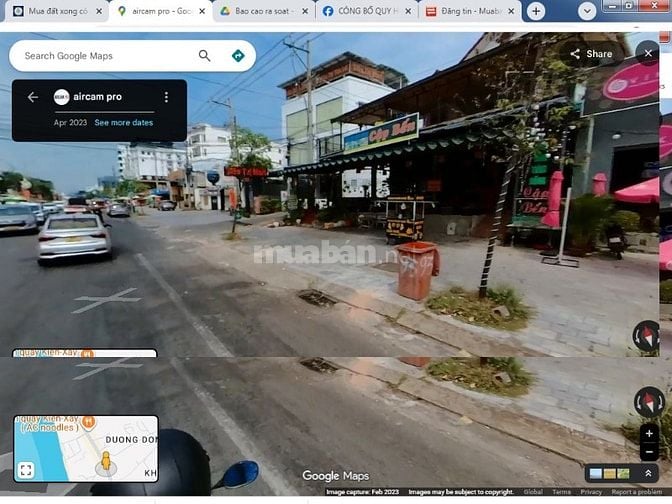Click the layer thumbnails strip
The image size is (672, 504).
click(609, 474)
